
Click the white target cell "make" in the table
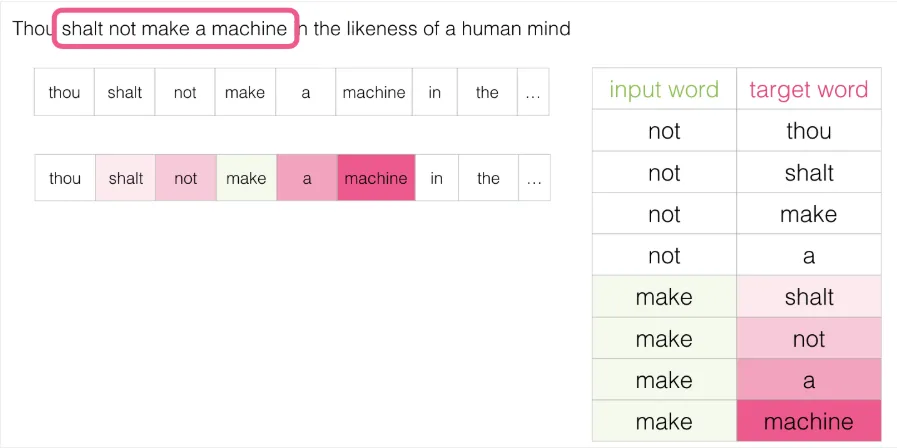(x=808, y=214)
